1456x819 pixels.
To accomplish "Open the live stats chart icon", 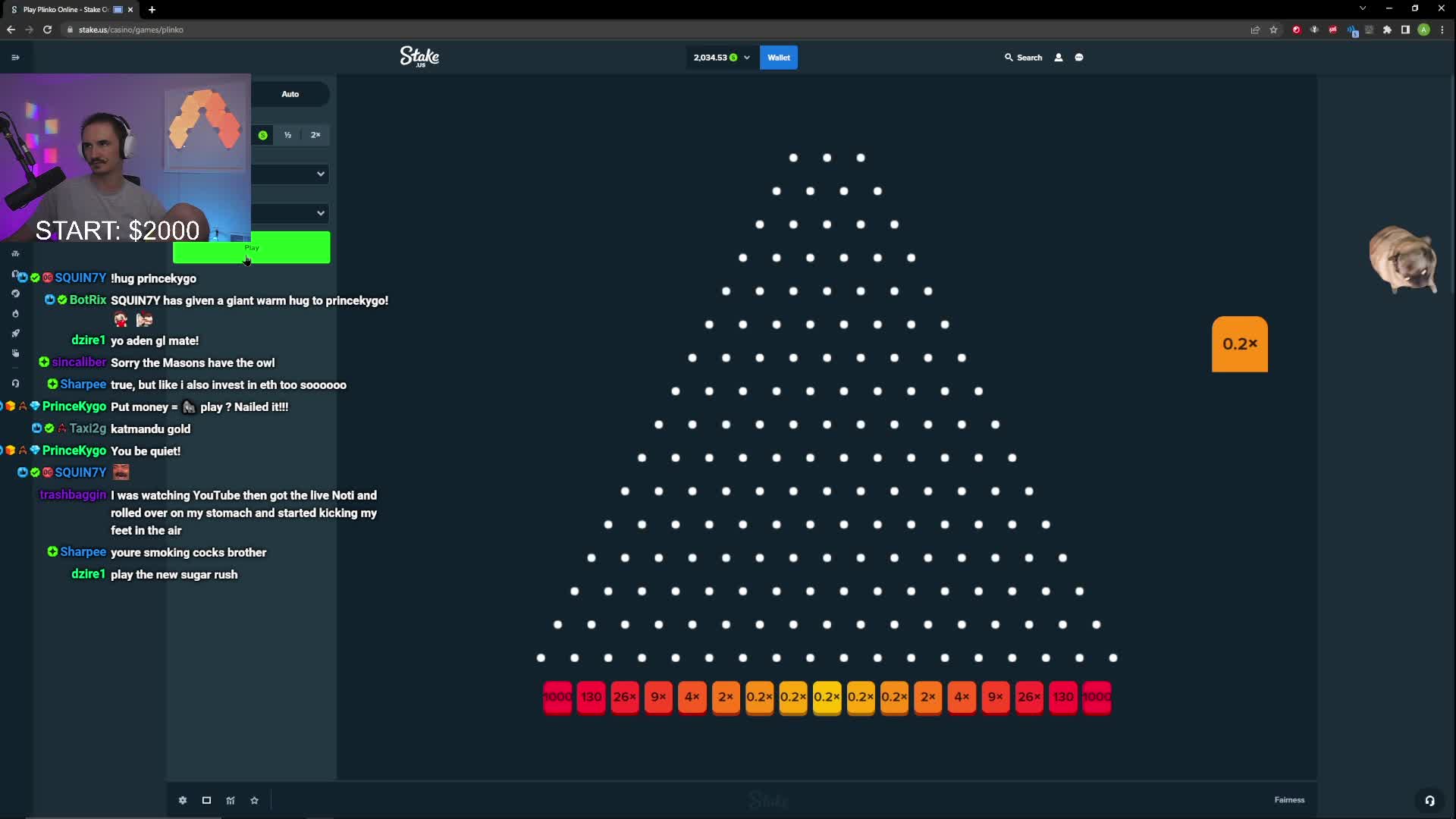I will (x=231, y=800).
